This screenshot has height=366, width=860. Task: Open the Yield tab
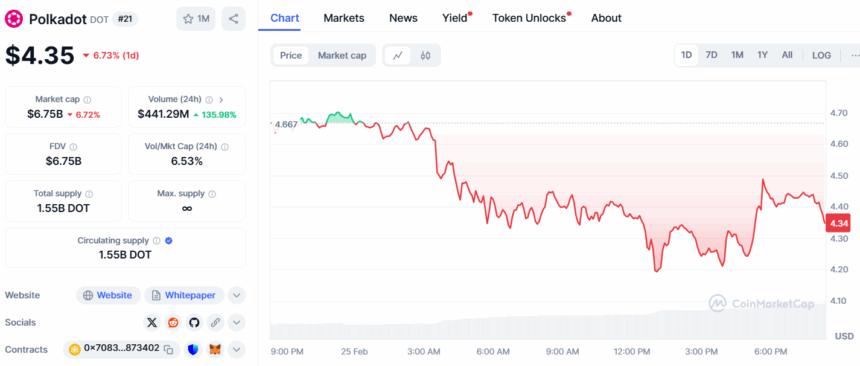456,18
